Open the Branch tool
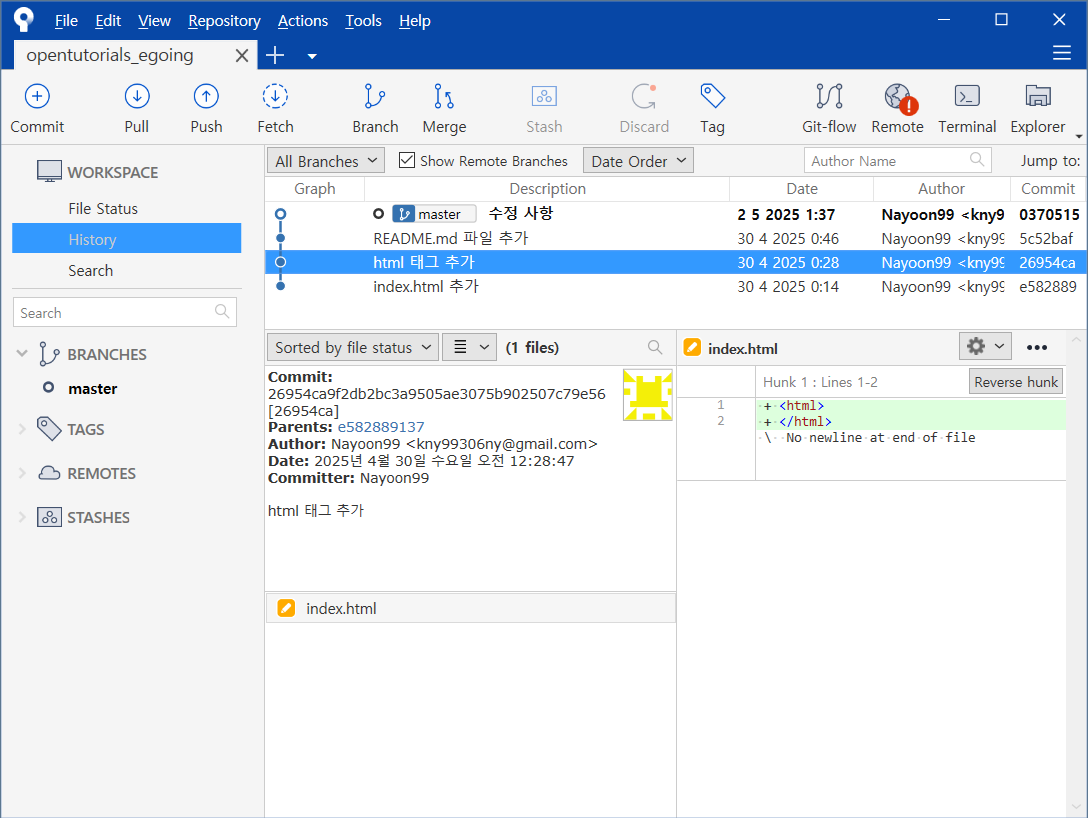This screenshot has height=819, width=1088. [375, 96]
